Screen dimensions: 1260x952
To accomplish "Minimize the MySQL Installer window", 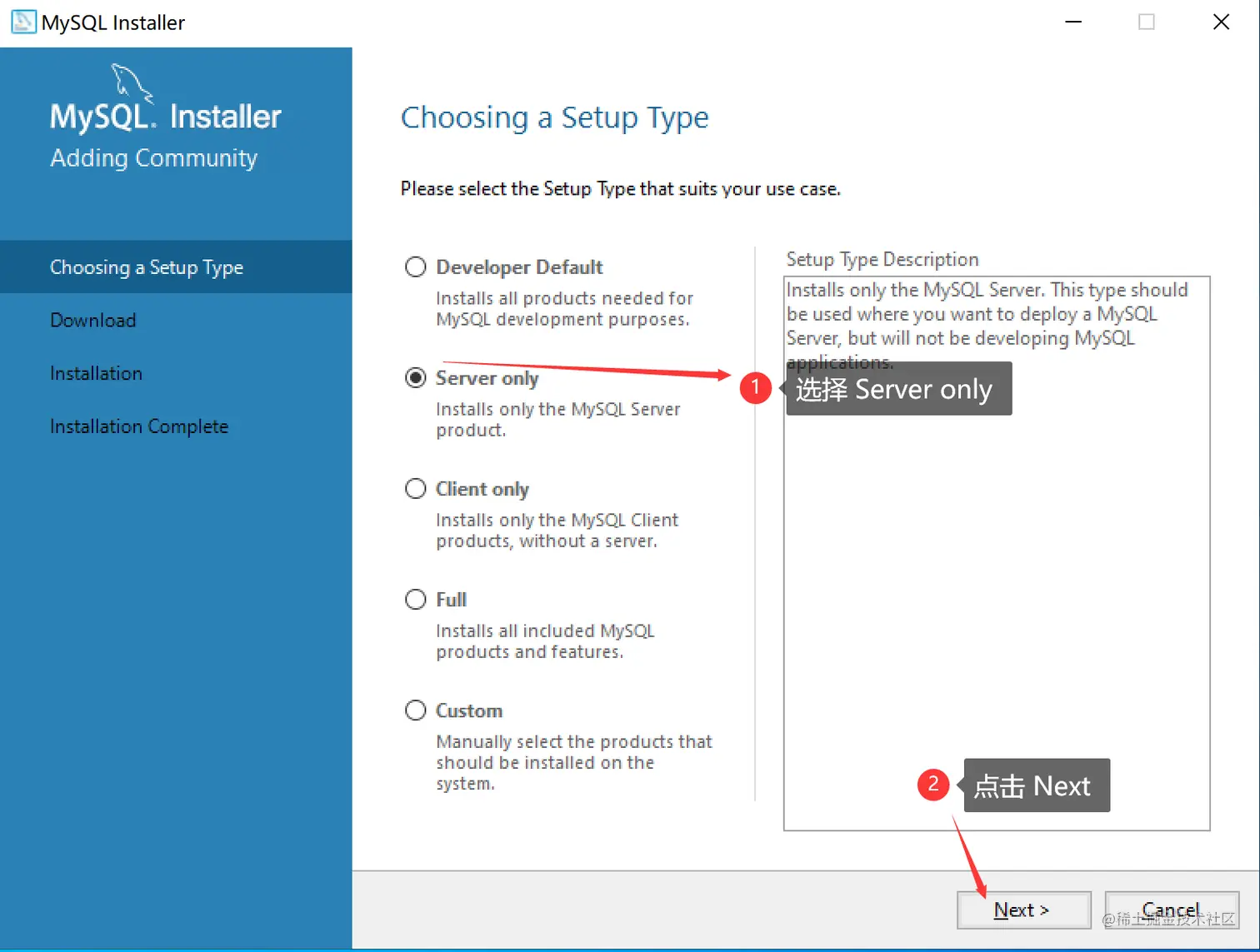I will pyautogui.click(x=1073, y=22).
